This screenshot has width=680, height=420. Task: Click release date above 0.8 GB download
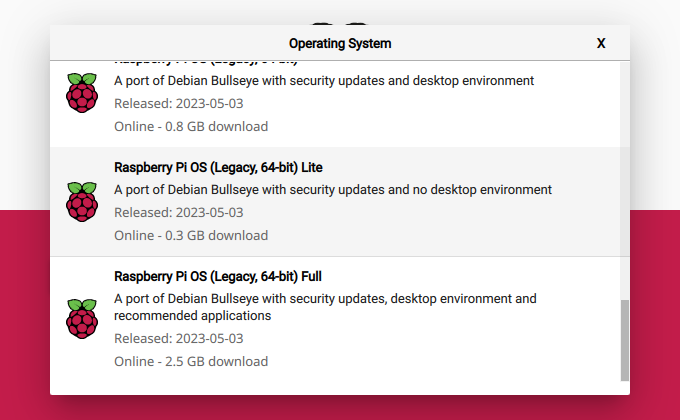click(x=179, y=104)
